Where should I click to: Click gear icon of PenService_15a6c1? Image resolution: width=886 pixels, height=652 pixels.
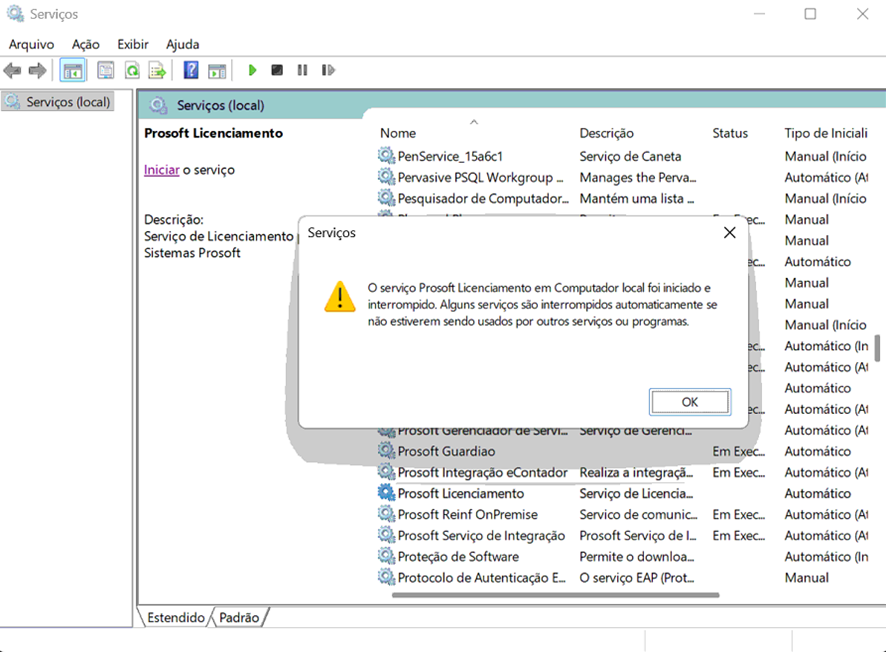tap(386, 155)
